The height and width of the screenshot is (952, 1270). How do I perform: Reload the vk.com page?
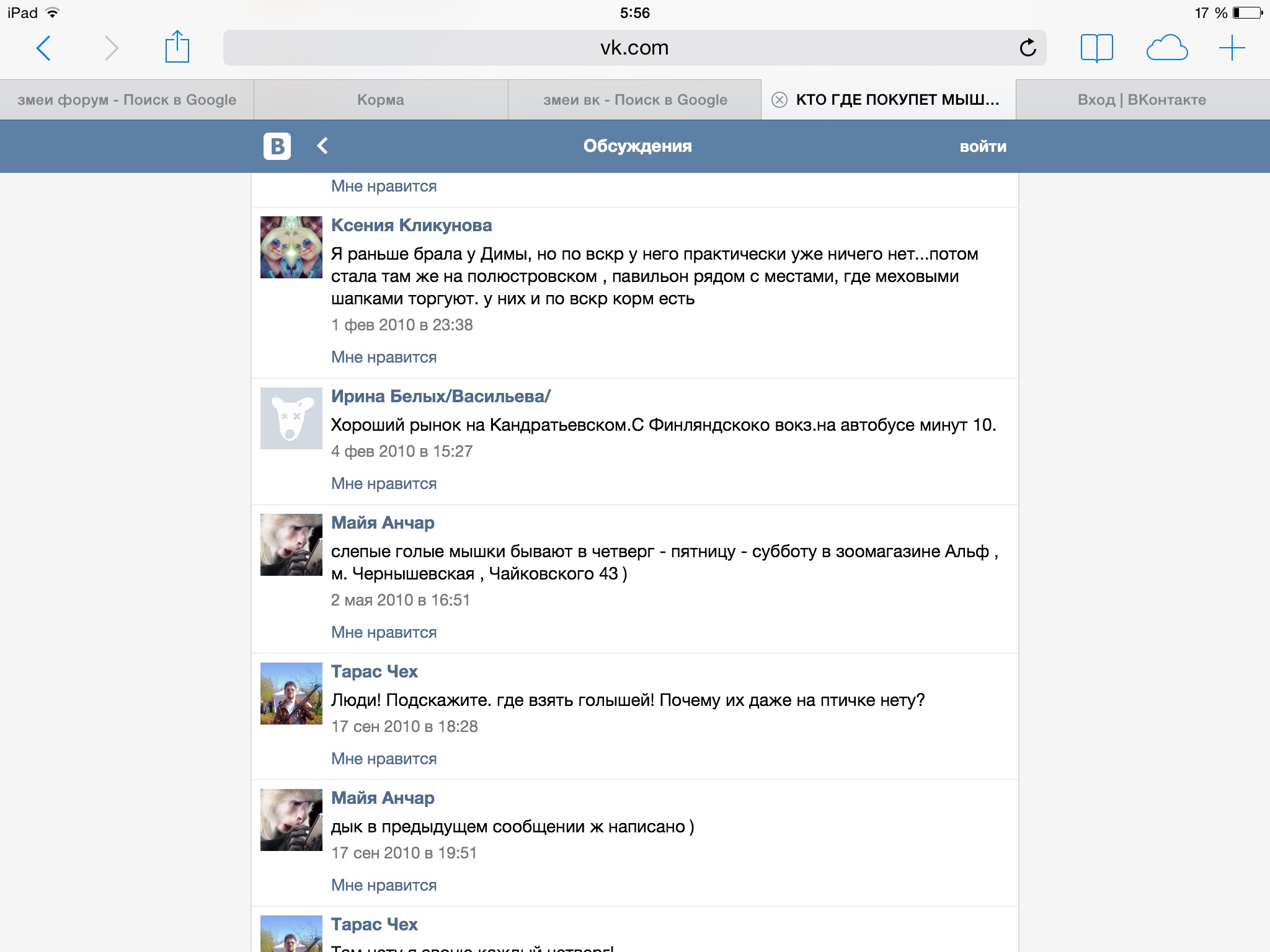[1028, 48]
